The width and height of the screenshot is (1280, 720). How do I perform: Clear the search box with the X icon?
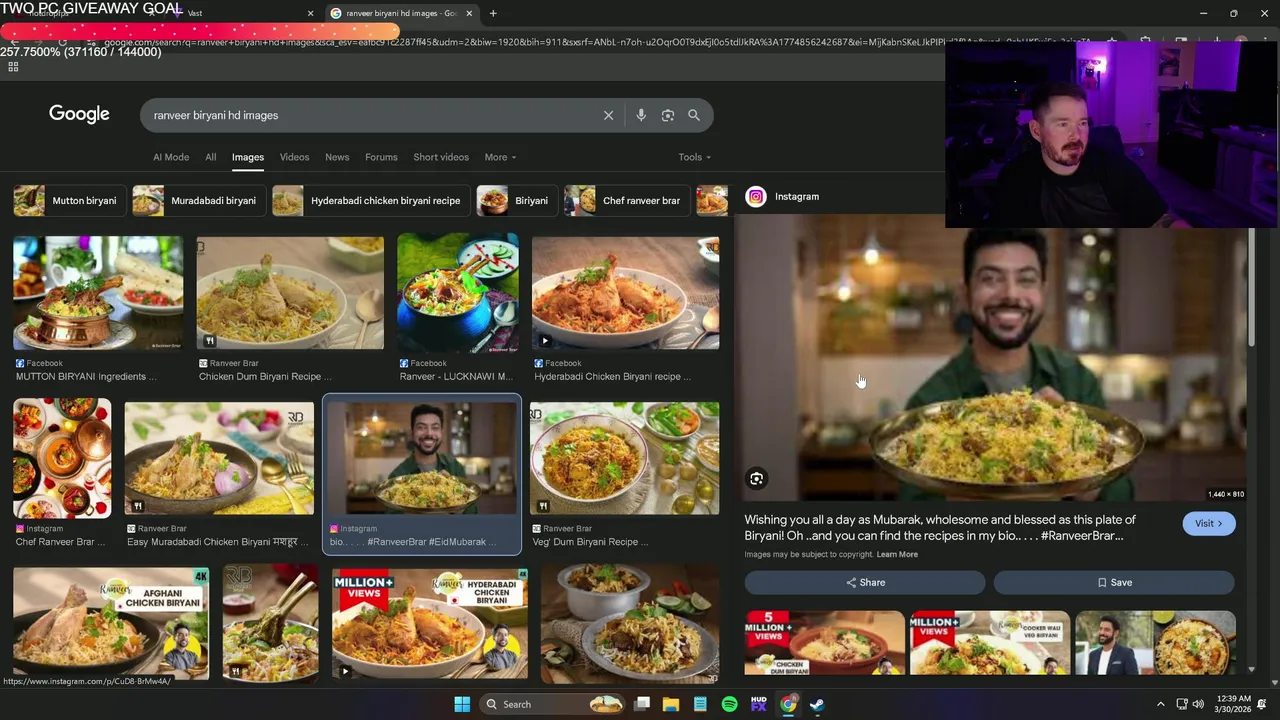coord(608,115)
